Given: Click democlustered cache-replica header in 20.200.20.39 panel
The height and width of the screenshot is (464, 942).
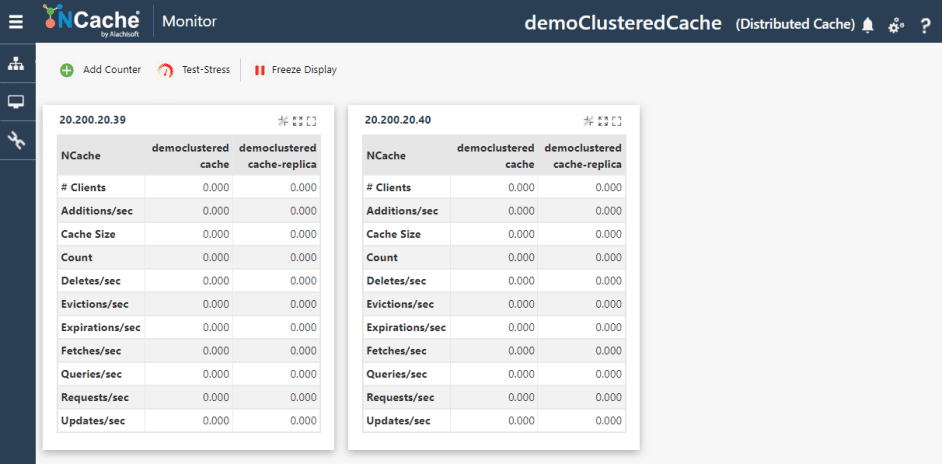Looking at the screenshot, I should 277,156.
